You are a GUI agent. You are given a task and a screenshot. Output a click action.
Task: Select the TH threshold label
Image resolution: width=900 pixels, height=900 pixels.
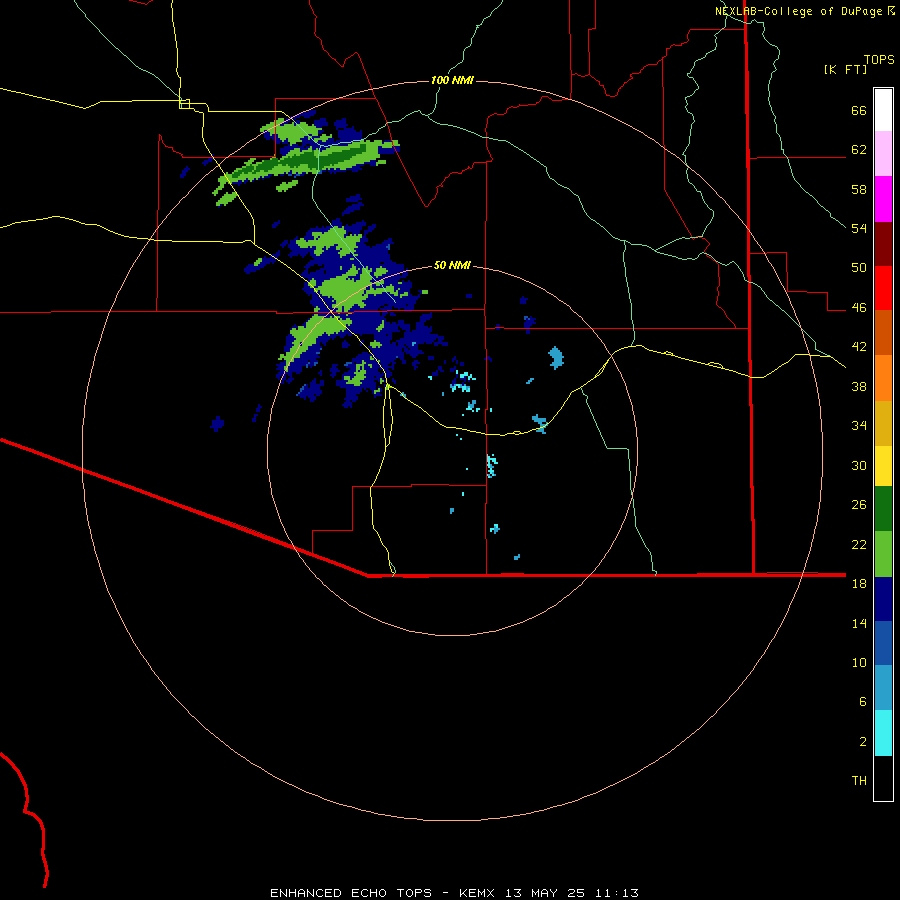(x=859, y=781)
